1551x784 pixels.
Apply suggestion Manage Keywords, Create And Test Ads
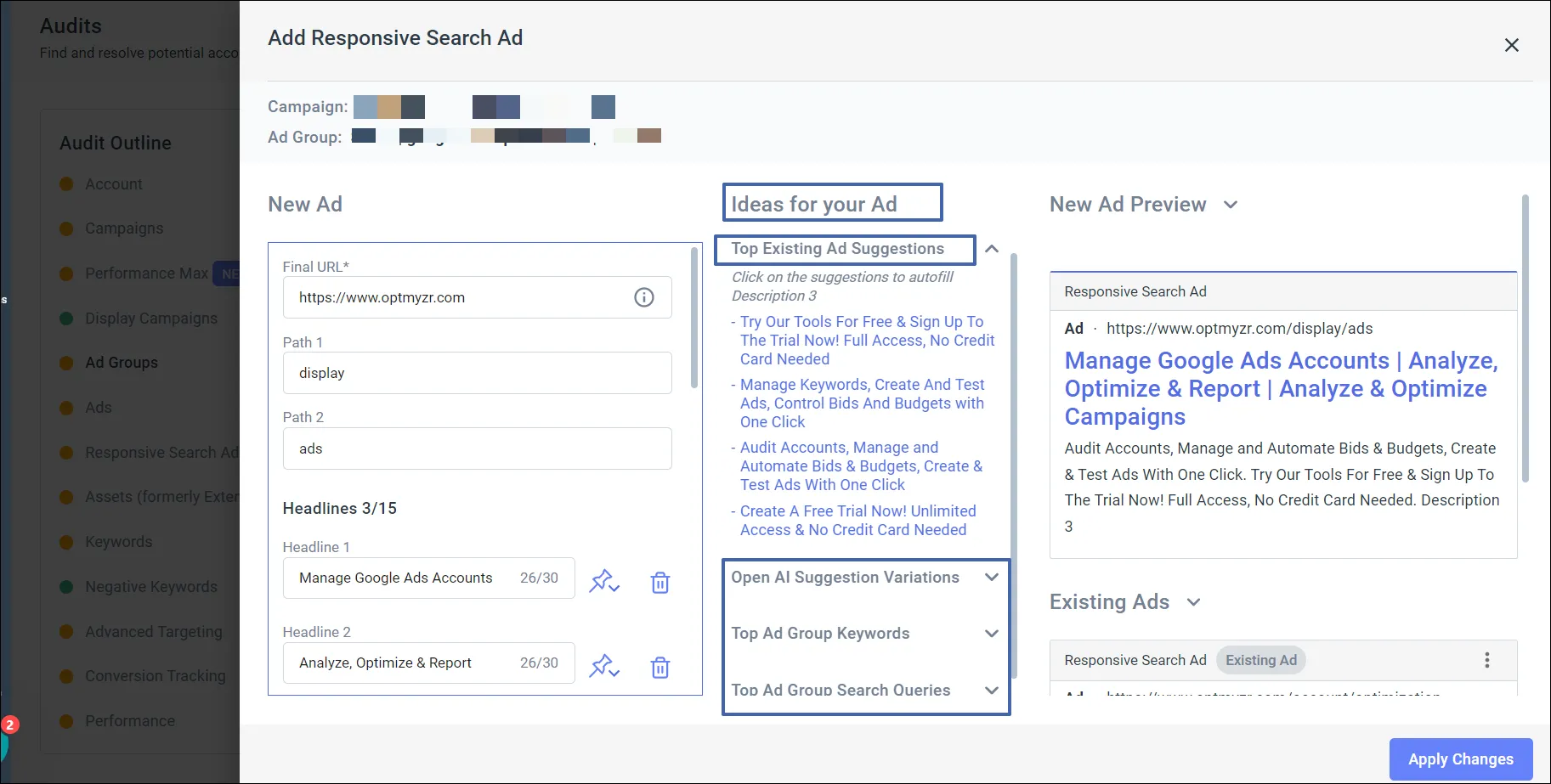[862, 403]
